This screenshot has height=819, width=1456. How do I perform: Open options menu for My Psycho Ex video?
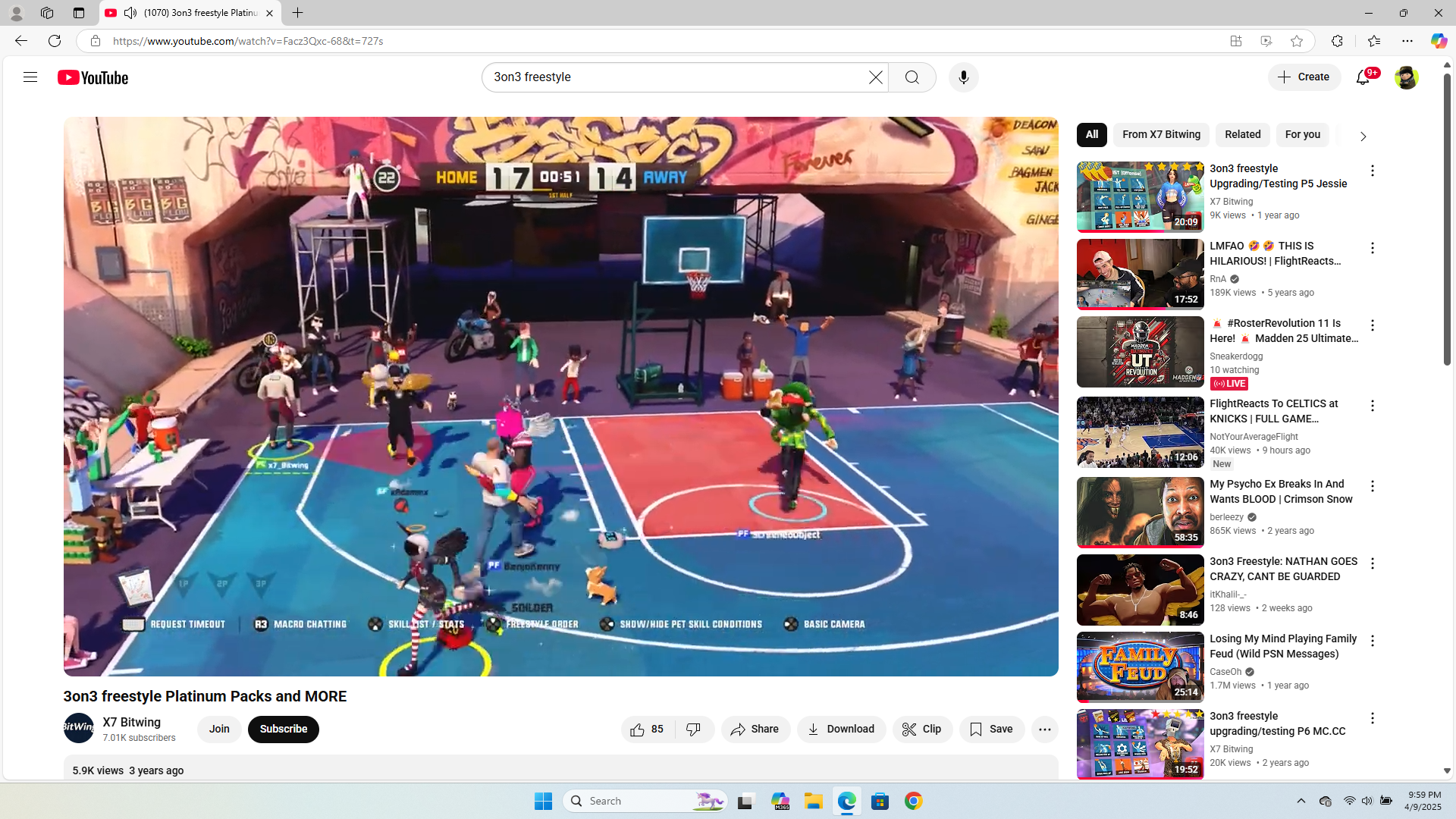pyautogui.click(x=1373, y=487)
